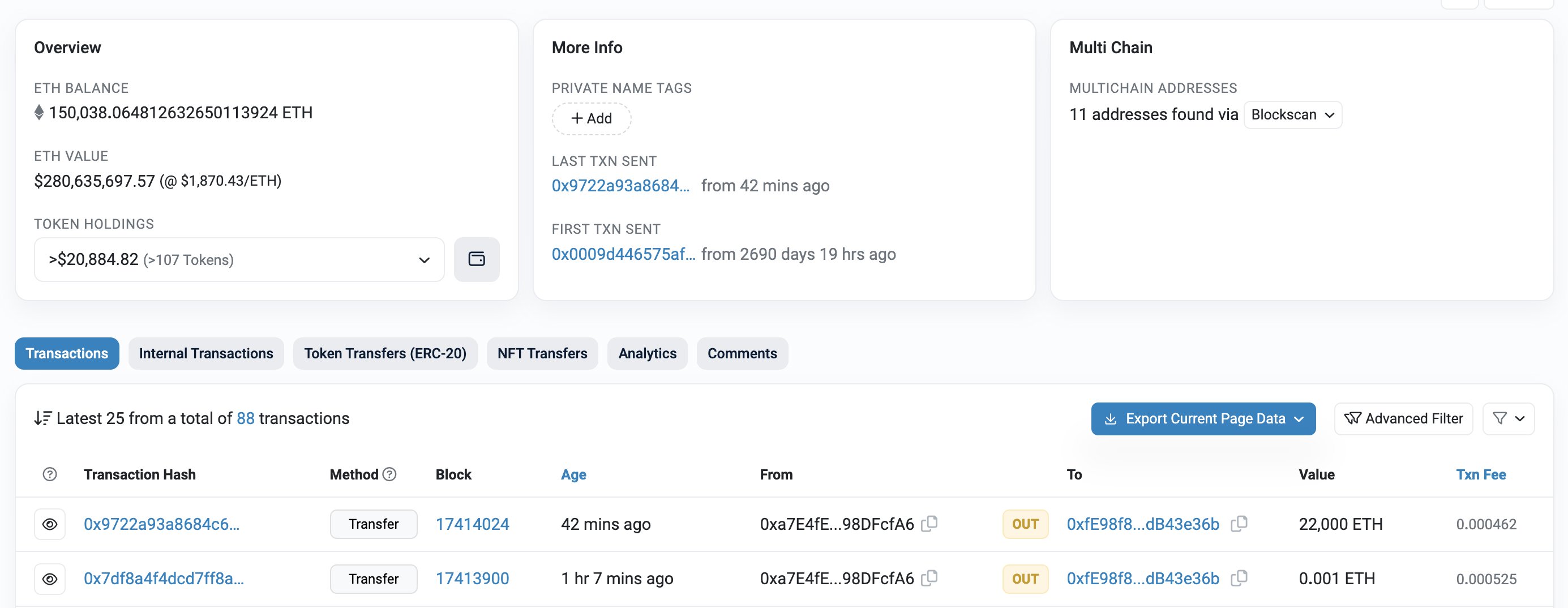The height and width of the screenshot is (608, 1568).
Task: Copy the To address in the second row
Action: (x=1239, y=578)
